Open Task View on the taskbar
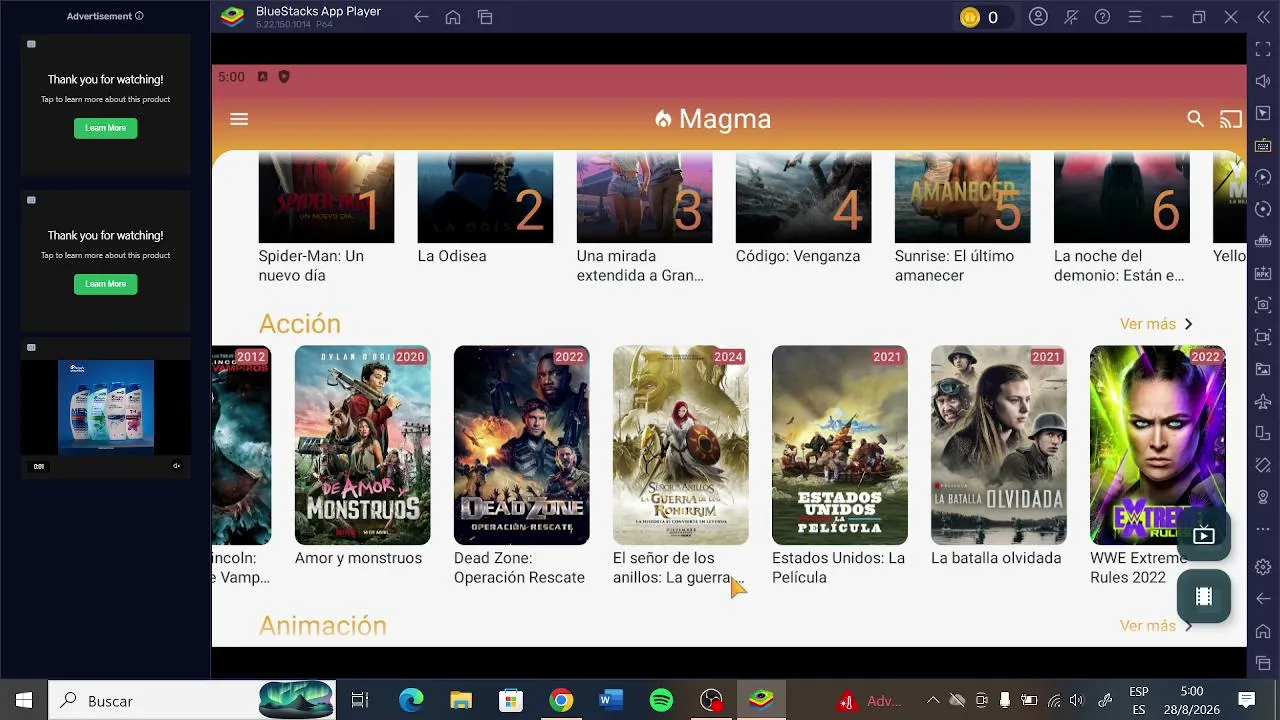The image size is (1280, 720). [360, 700]
